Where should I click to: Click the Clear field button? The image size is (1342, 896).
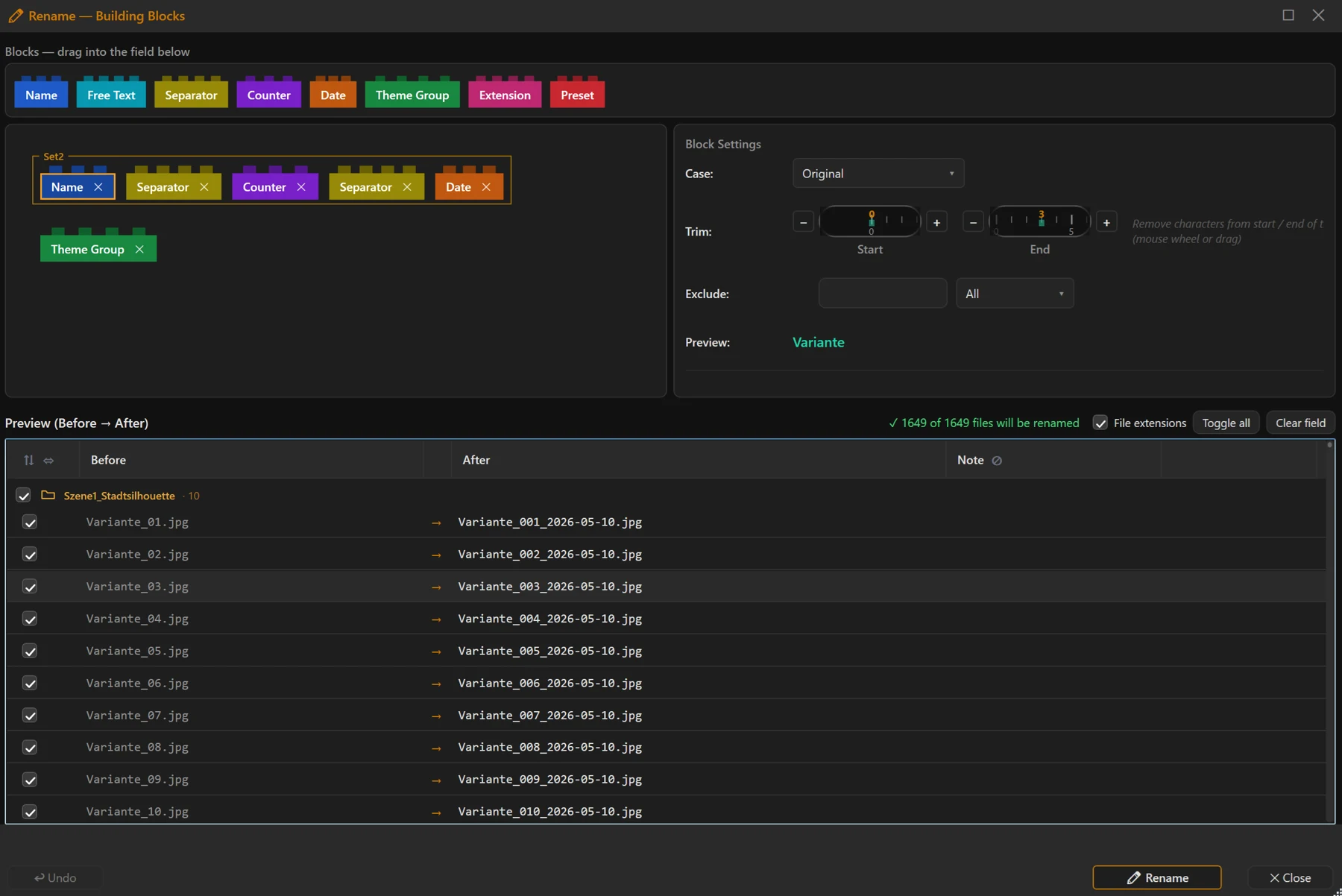(x=1300, y=423)
